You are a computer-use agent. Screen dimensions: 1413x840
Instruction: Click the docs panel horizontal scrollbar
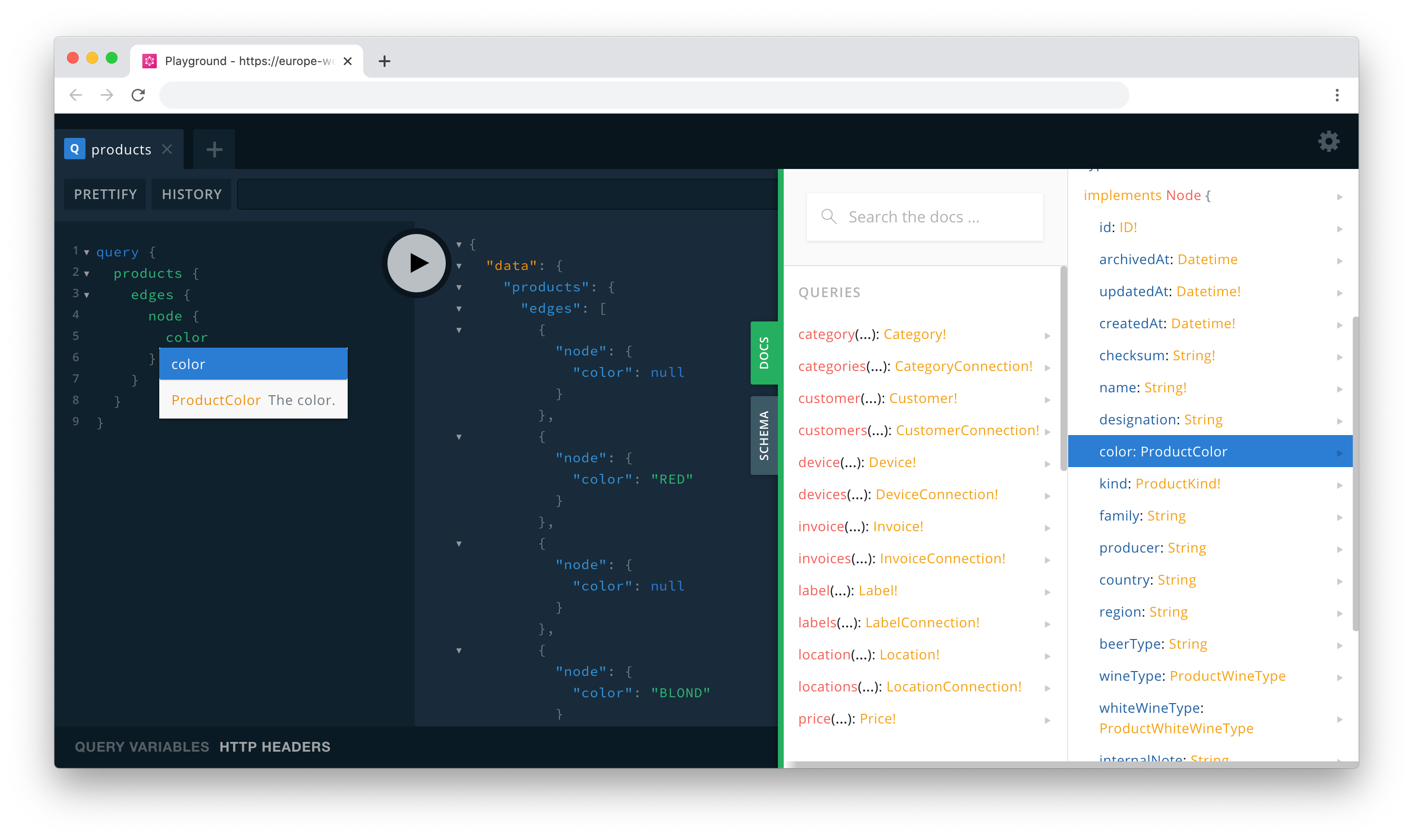pyautogui.click(x=1072, y=765)
